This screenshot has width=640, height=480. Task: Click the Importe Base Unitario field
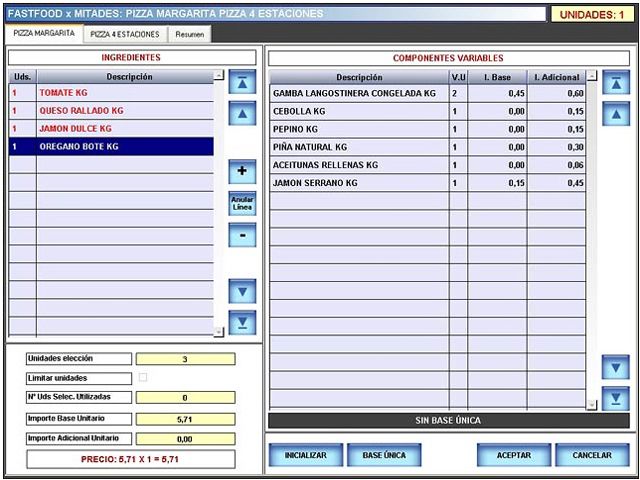185,419
